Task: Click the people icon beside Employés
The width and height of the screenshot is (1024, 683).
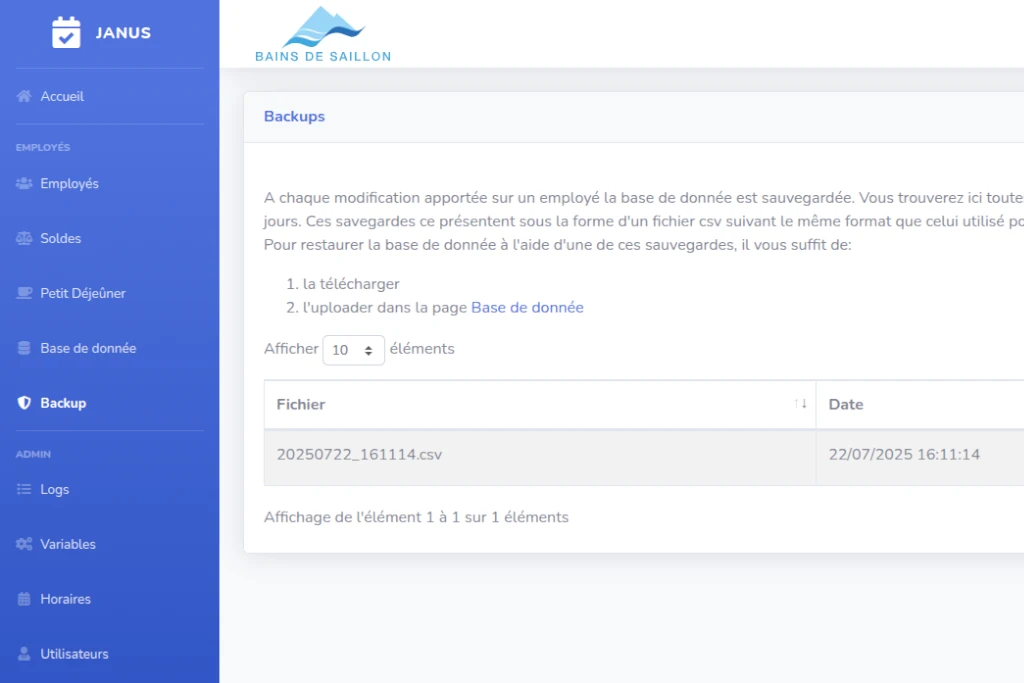Action: (x=24, y=183)
